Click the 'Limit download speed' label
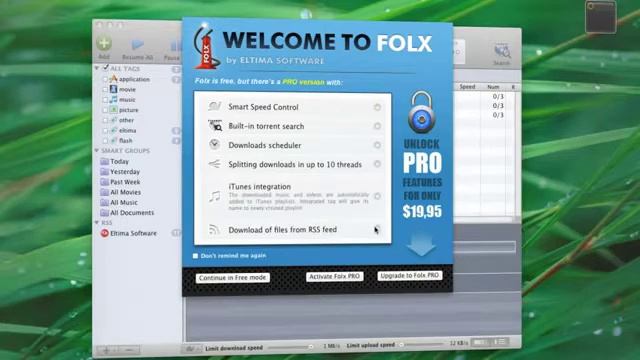This screenshot has width=640, height=360. click(234, 348)
